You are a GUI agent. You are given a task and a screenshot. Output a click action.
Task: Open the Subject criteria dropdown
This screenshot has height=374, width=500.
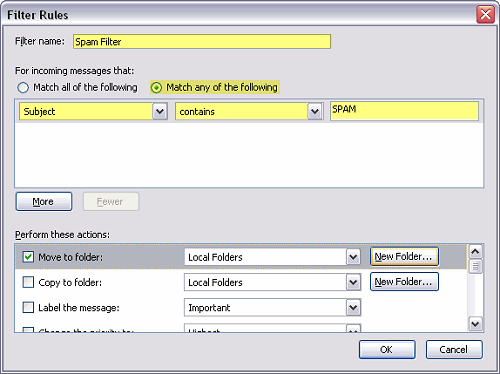93,111
